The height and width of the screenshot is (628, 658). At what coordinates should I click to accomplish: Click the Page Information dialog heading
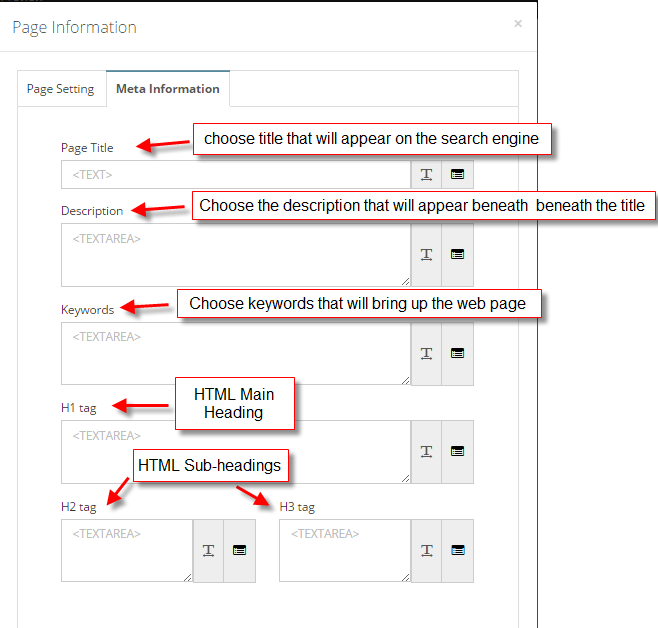[75, 28]
